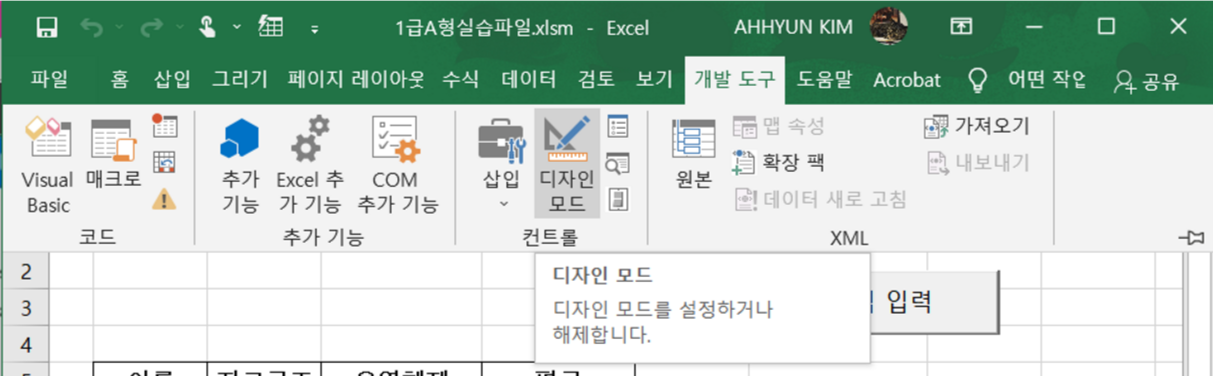The image size is (1213, 376).
Task: Switch to the 페이지 레이아웃 tab
Action: pos(356,80)
